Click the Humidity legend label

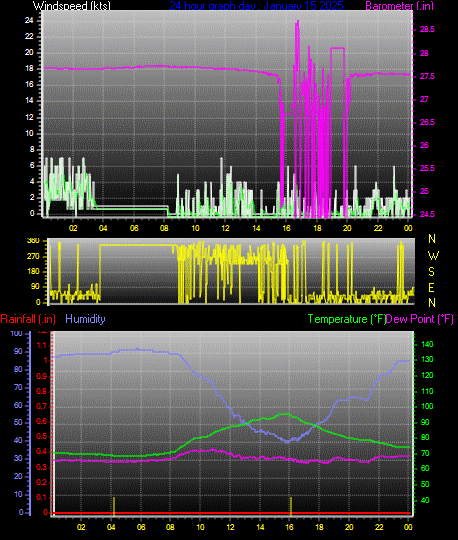(85, 319)
